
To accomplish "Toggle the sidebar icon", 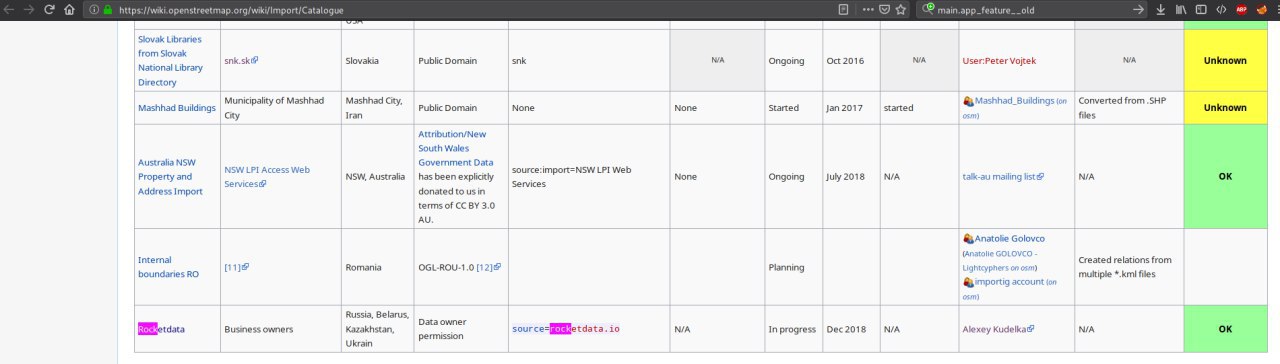I will click(x=1201, y=9).
